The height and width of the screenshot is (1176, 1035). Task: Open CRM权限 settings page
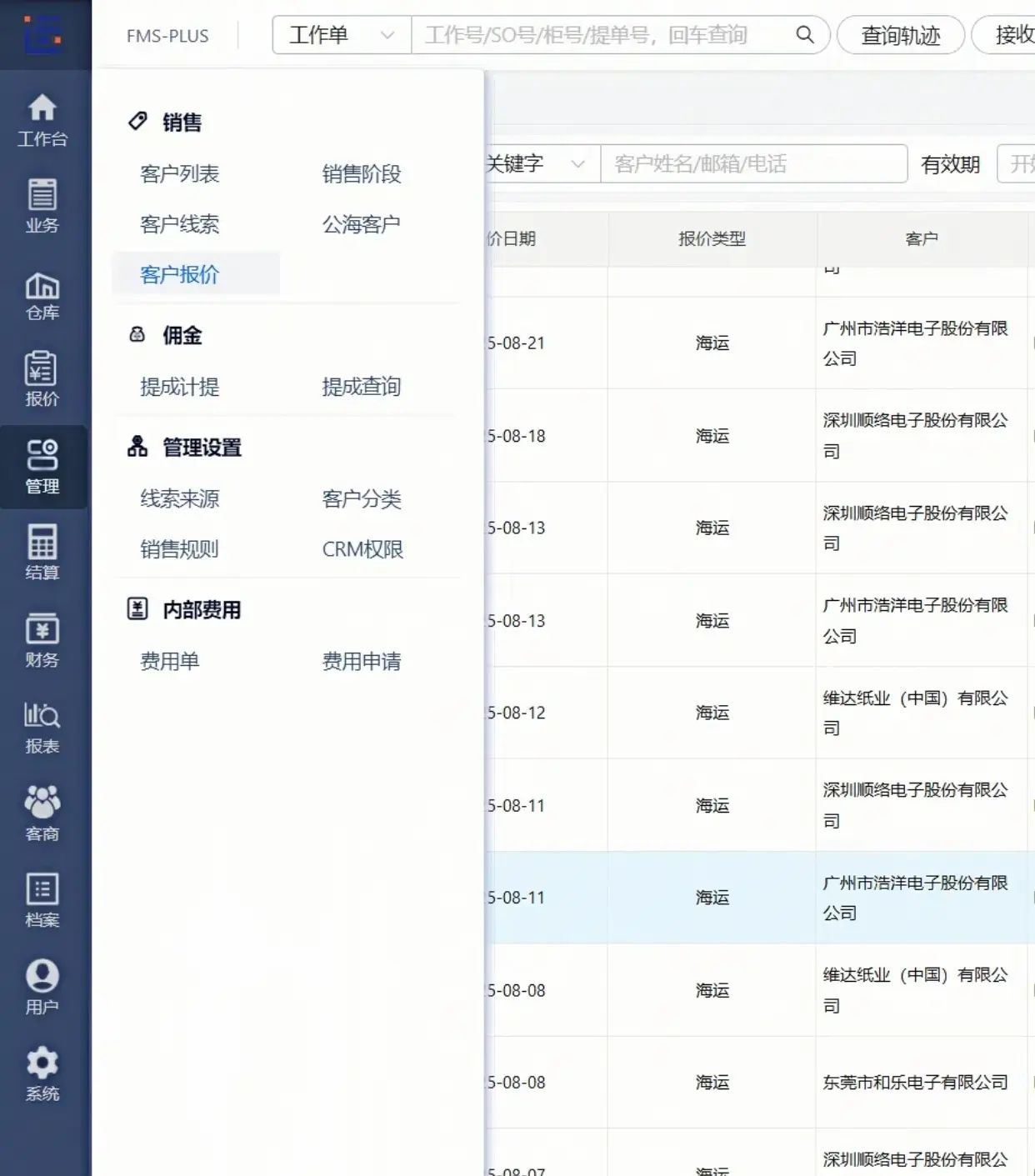tap(361, 548)
